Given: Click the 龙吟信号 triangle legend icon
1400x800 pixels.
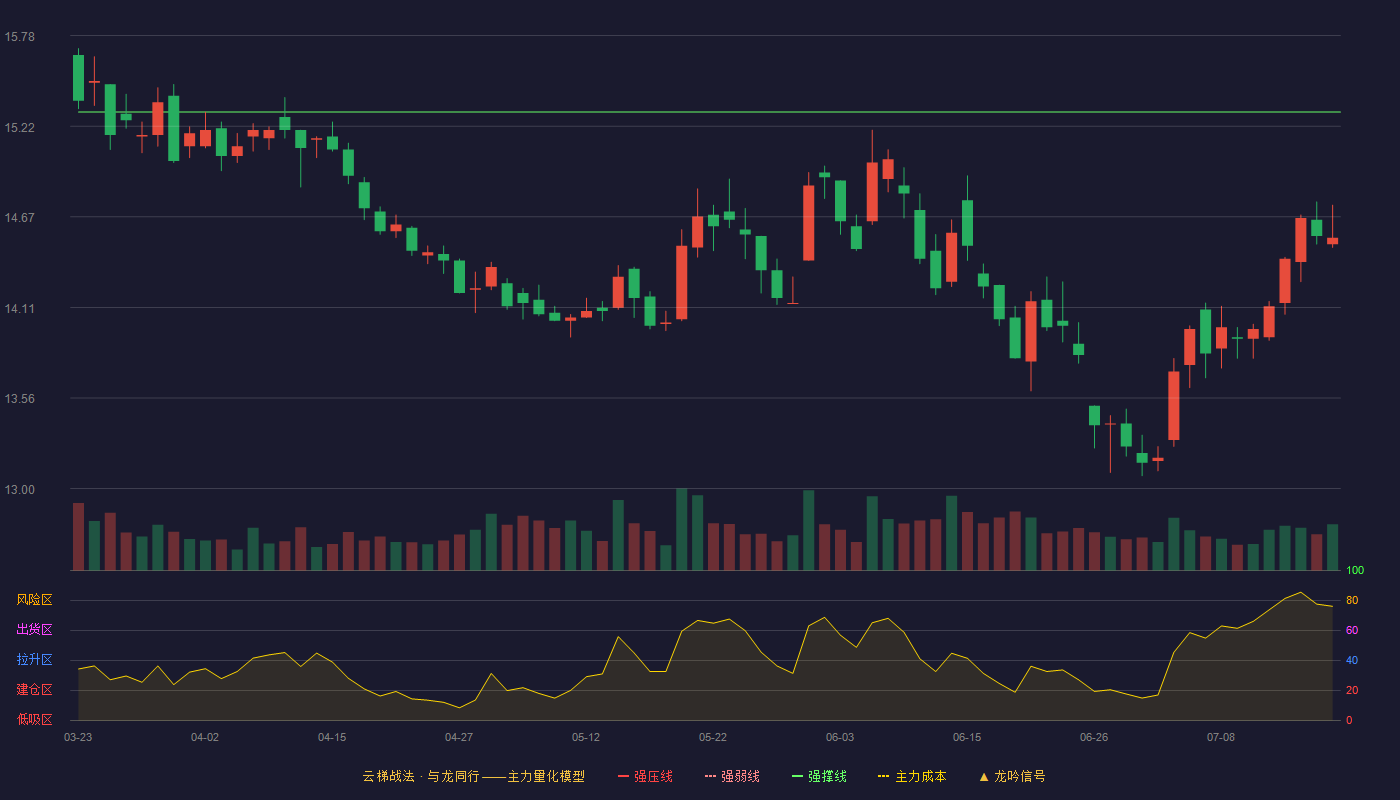Looking at the screenshot, I should click(x=984, y=776).
